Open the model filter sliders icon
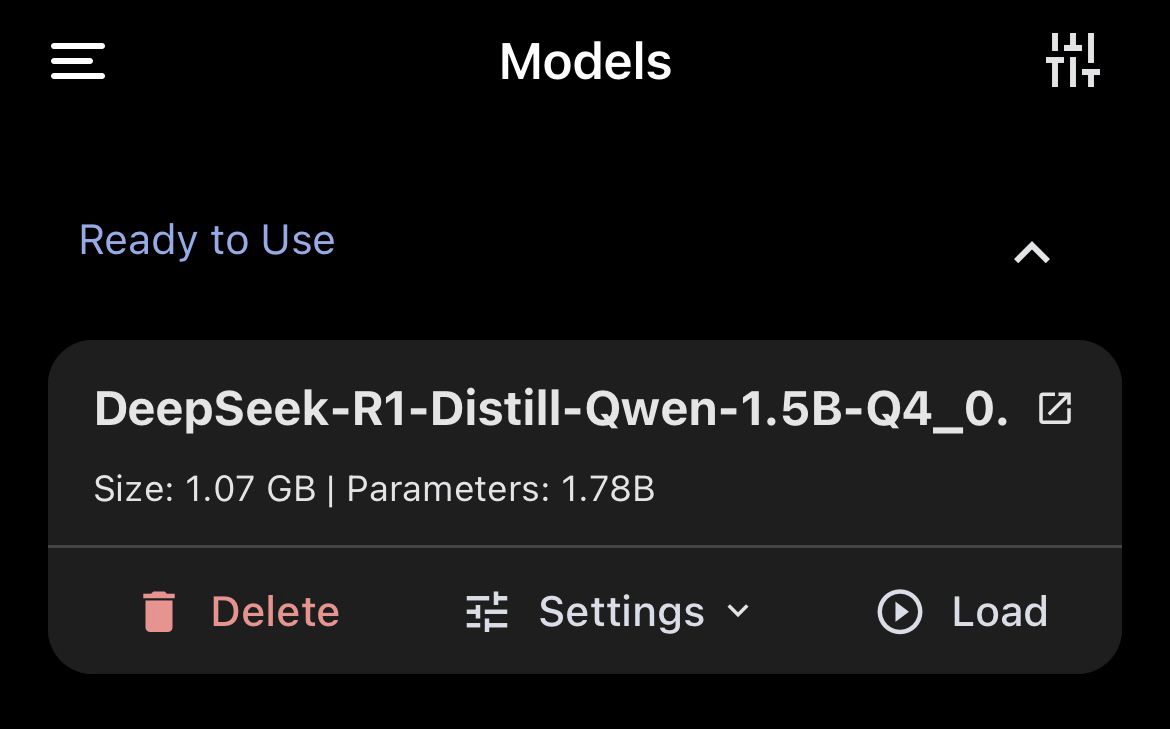This screenshot has height=729, width=1170. pos(1072,61)
